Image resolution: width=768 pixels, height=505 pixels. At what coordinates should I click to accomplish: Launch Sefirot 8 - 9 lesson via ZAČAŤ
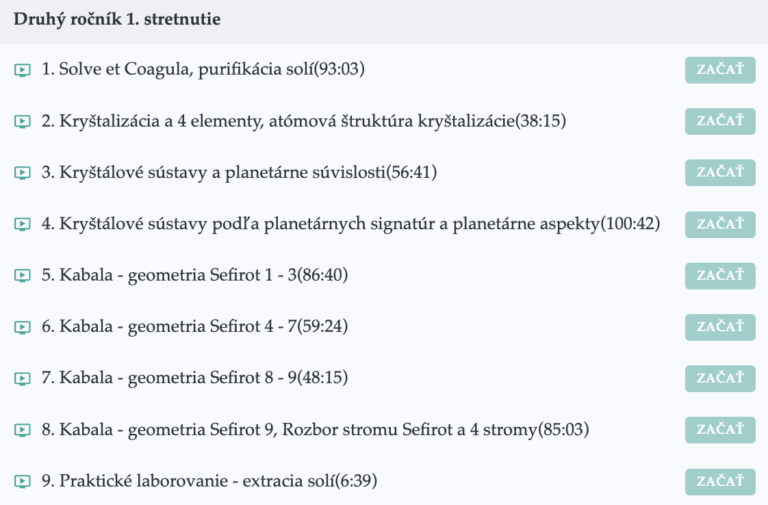tap(720, 379)
